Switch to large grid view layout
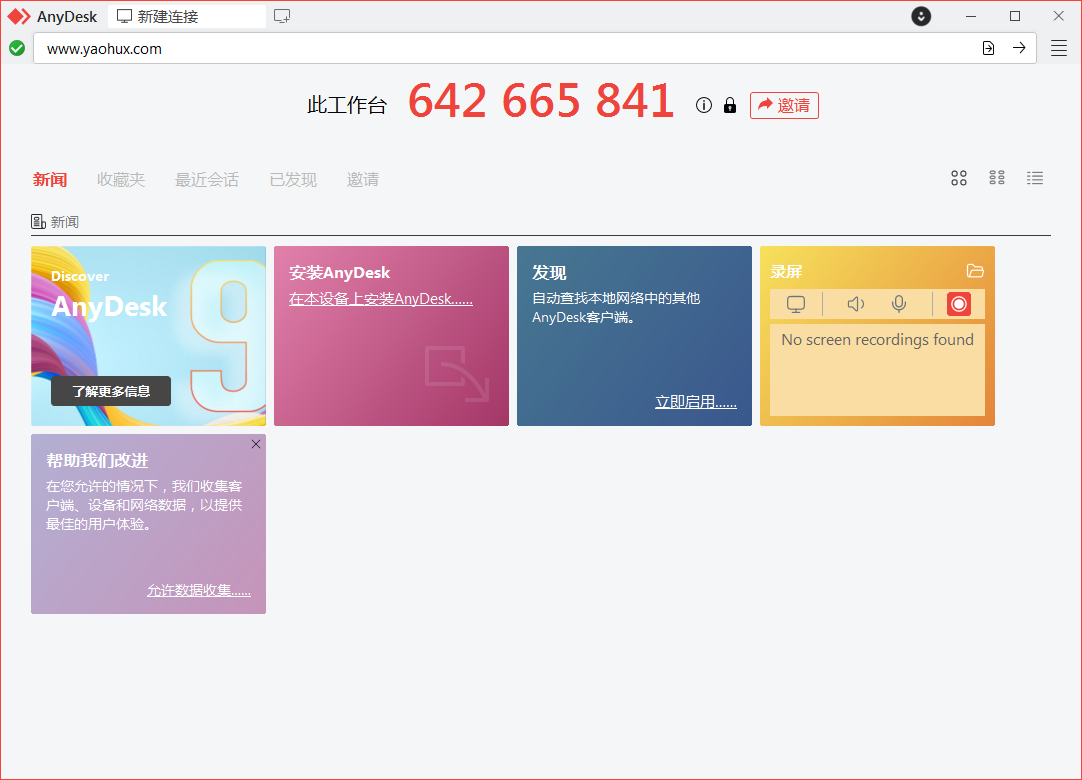The width and height of the screenshot is (1082, 780). click(958, 177)
